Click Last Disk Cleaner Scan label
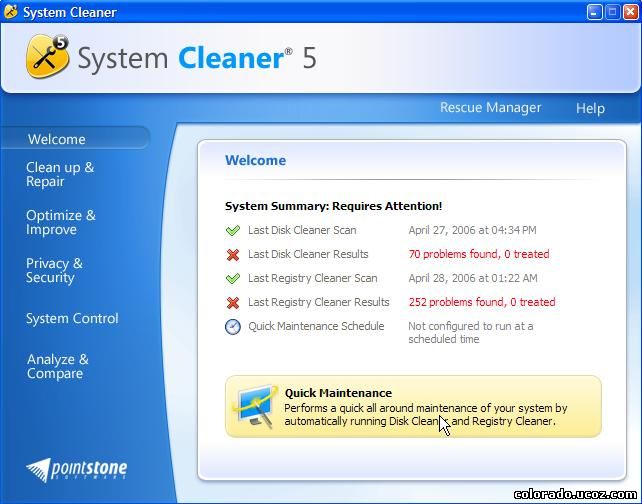Image resolution: width=642 pixels, height=504 pixels. click(302, 230)
